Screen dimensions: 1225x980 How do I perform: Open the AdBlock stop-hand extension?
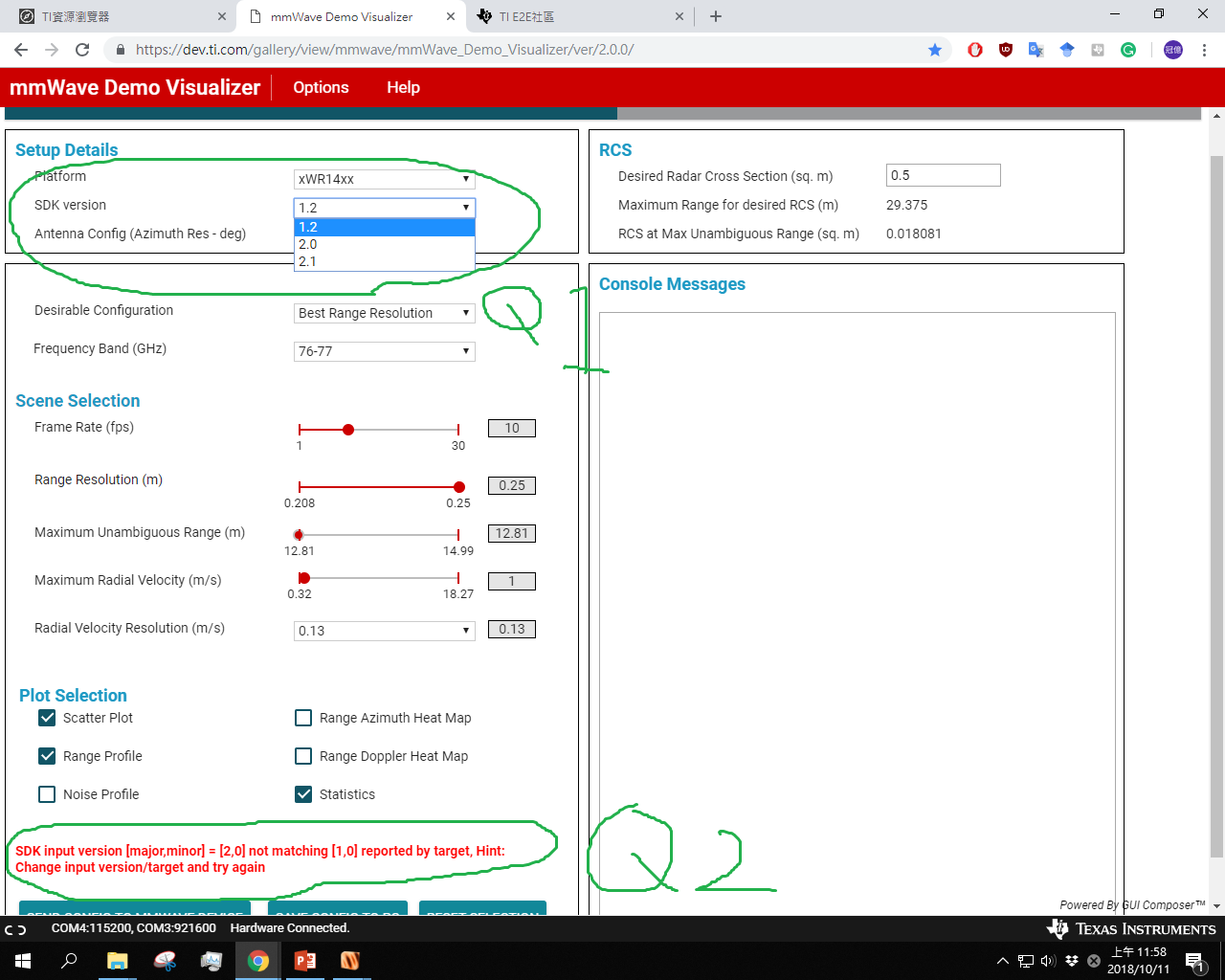coord(975,50)
